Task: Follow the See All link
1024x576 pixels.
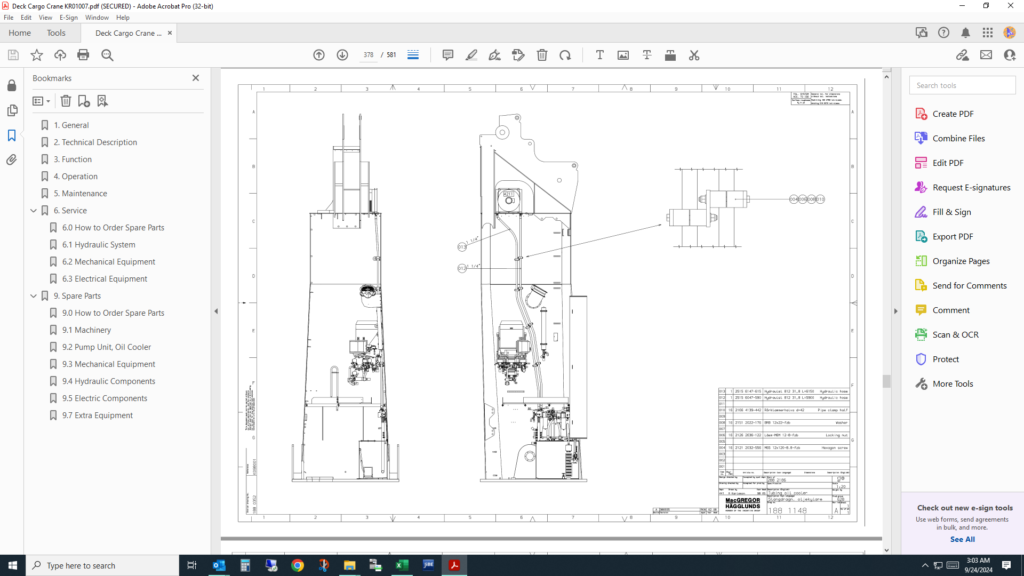Action: coord(963,539)
